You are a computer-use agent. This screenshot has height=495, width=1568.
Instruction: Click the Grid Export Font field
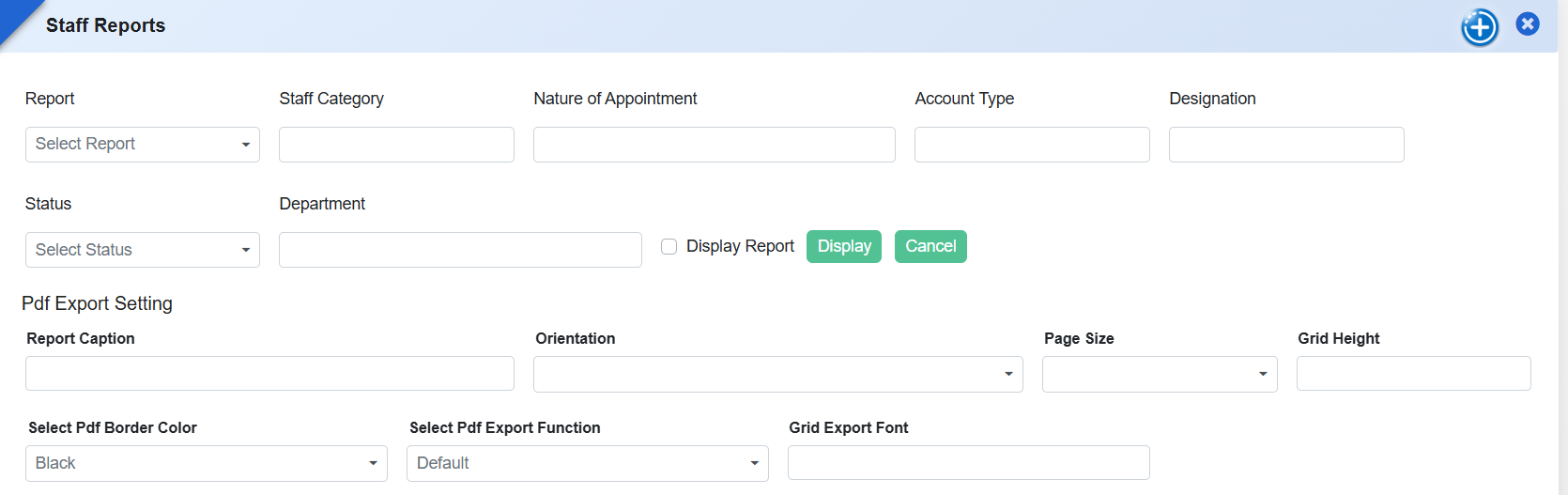point(968,463)
